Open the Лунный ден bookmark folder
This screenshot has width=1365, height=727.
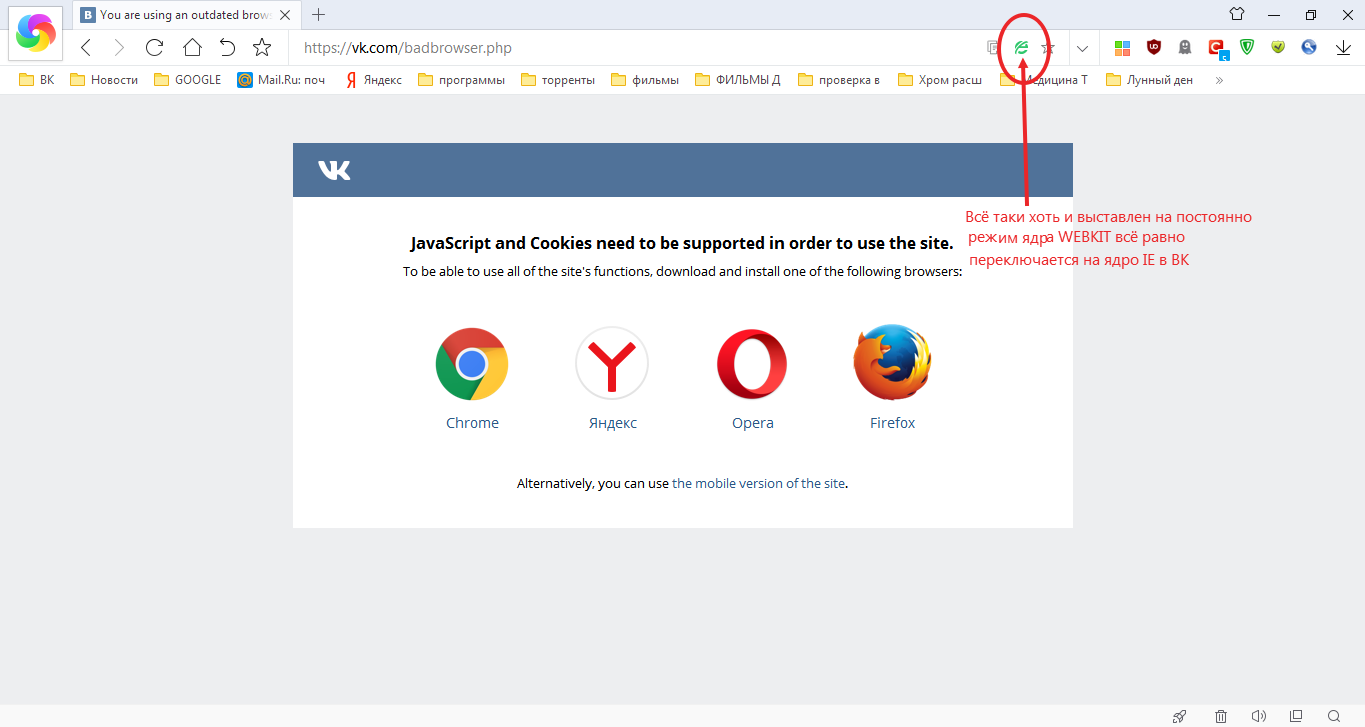[x=1150, y=80]
